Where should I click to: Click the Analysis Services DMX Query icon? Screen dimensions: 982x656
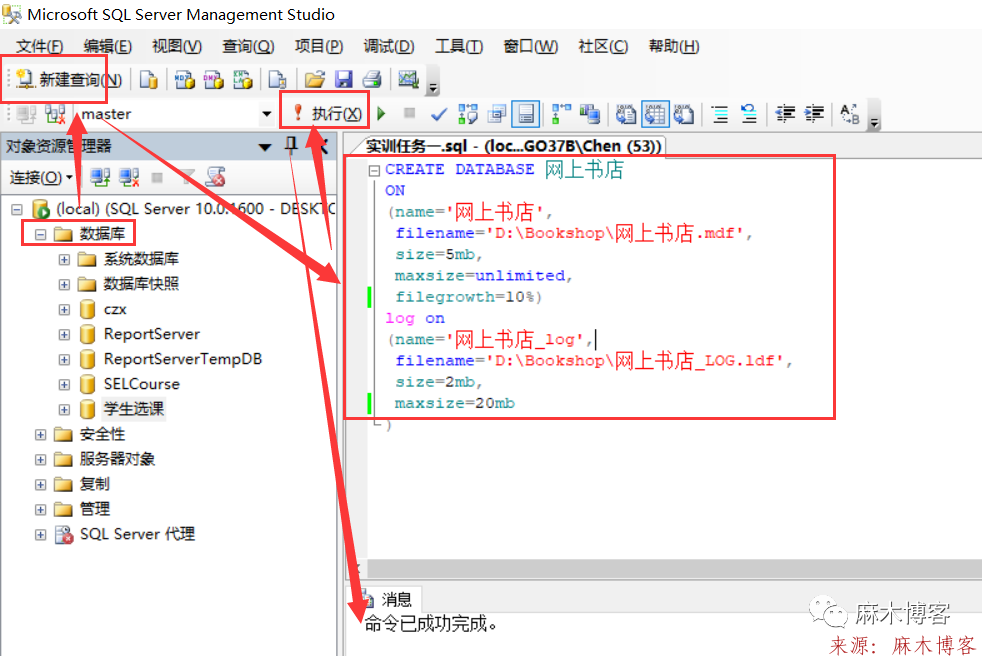click(x=213, y=80)
